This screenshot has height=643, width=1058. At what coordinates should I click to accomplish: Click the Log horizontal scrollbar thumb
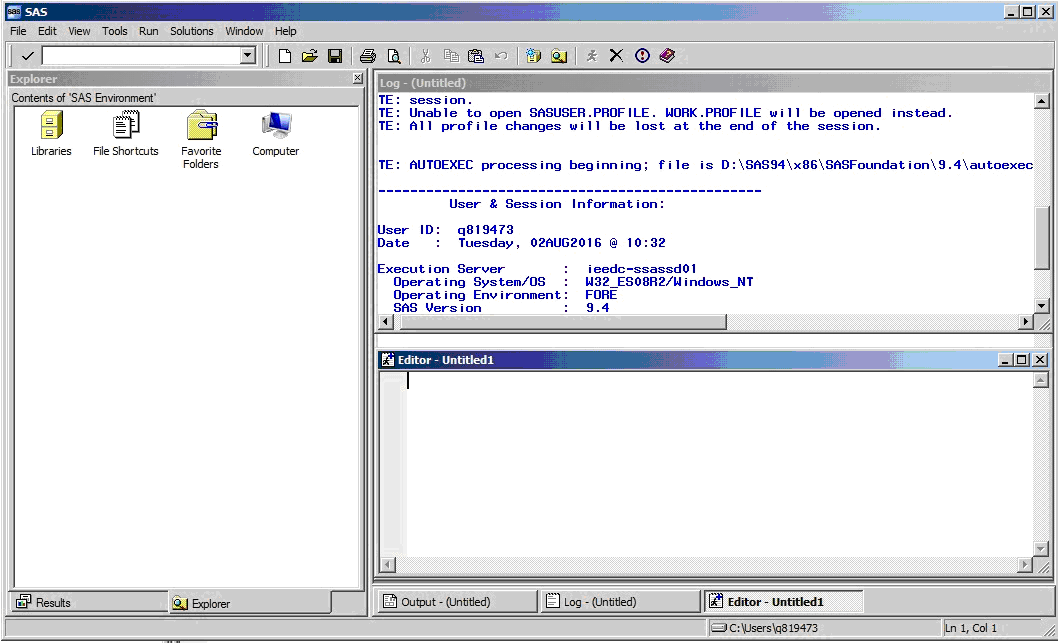(x=563, y=322)
